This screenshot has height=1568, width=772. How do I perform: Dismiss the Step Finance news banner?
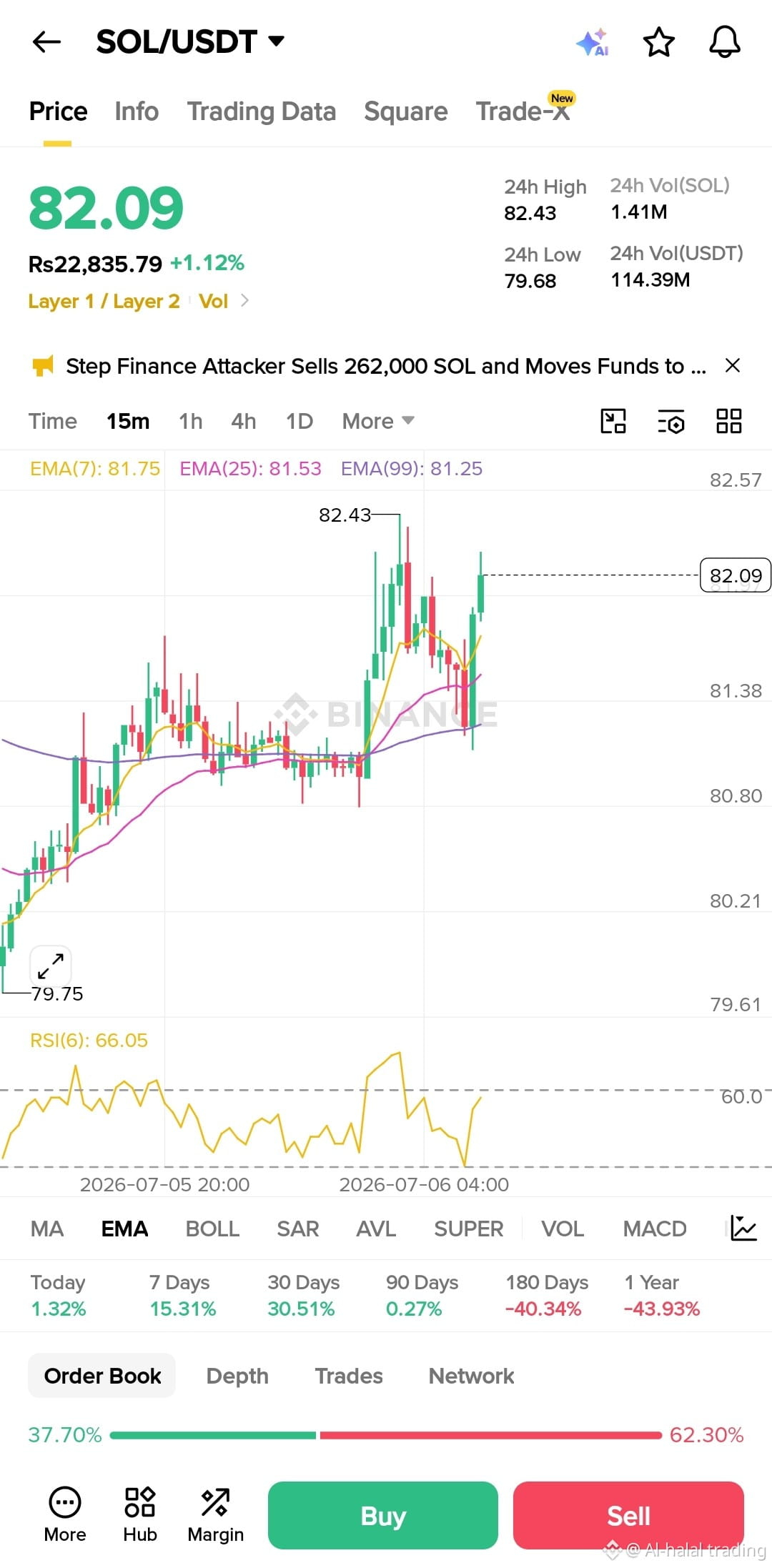click(733, 366)
